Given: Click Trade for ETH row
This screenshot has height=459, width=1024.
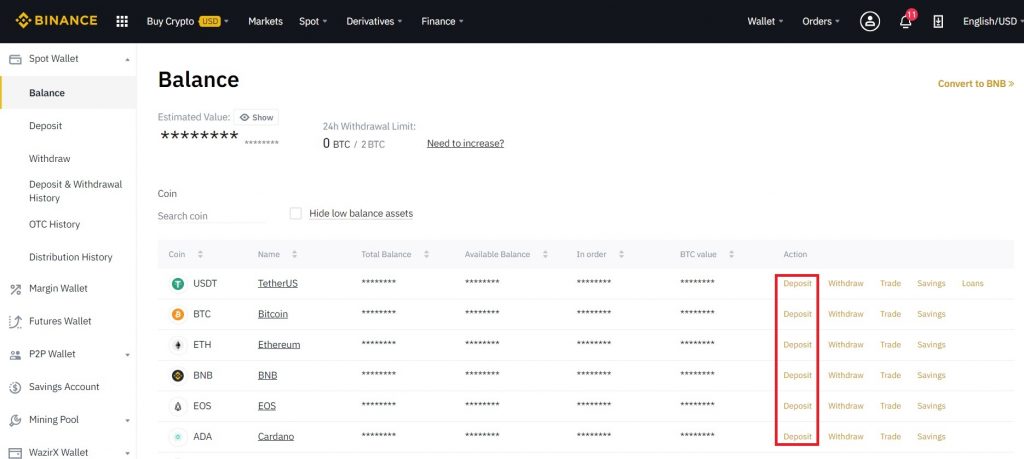Looking at the screenshot, I should [x=890, y=345].
